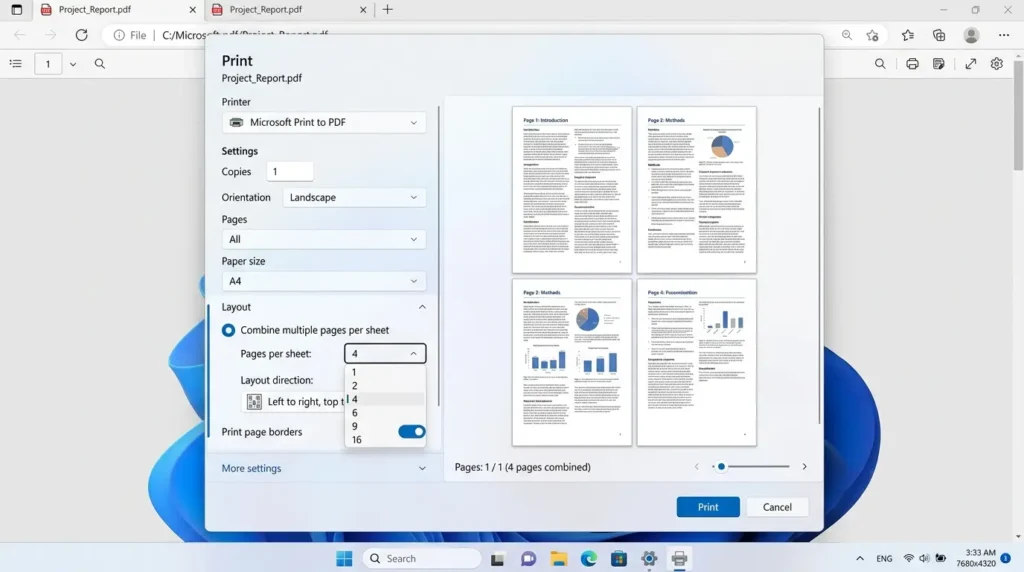Open the Pages dropdown set to All
1024x572 pixels.
324,239
